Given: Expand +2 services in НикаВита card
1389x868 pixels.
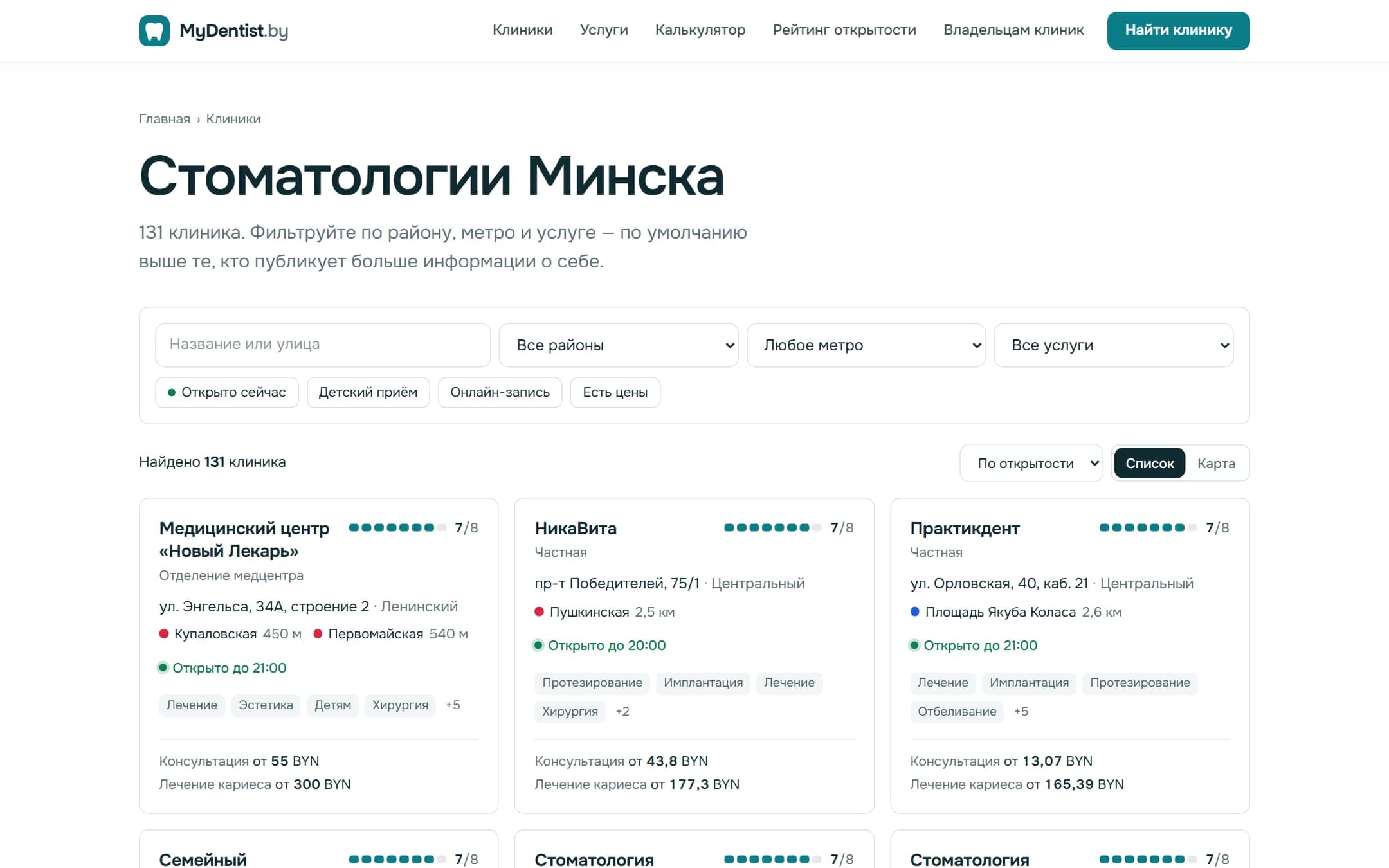Looking at the screenshot, I should (x=622, y=711).
